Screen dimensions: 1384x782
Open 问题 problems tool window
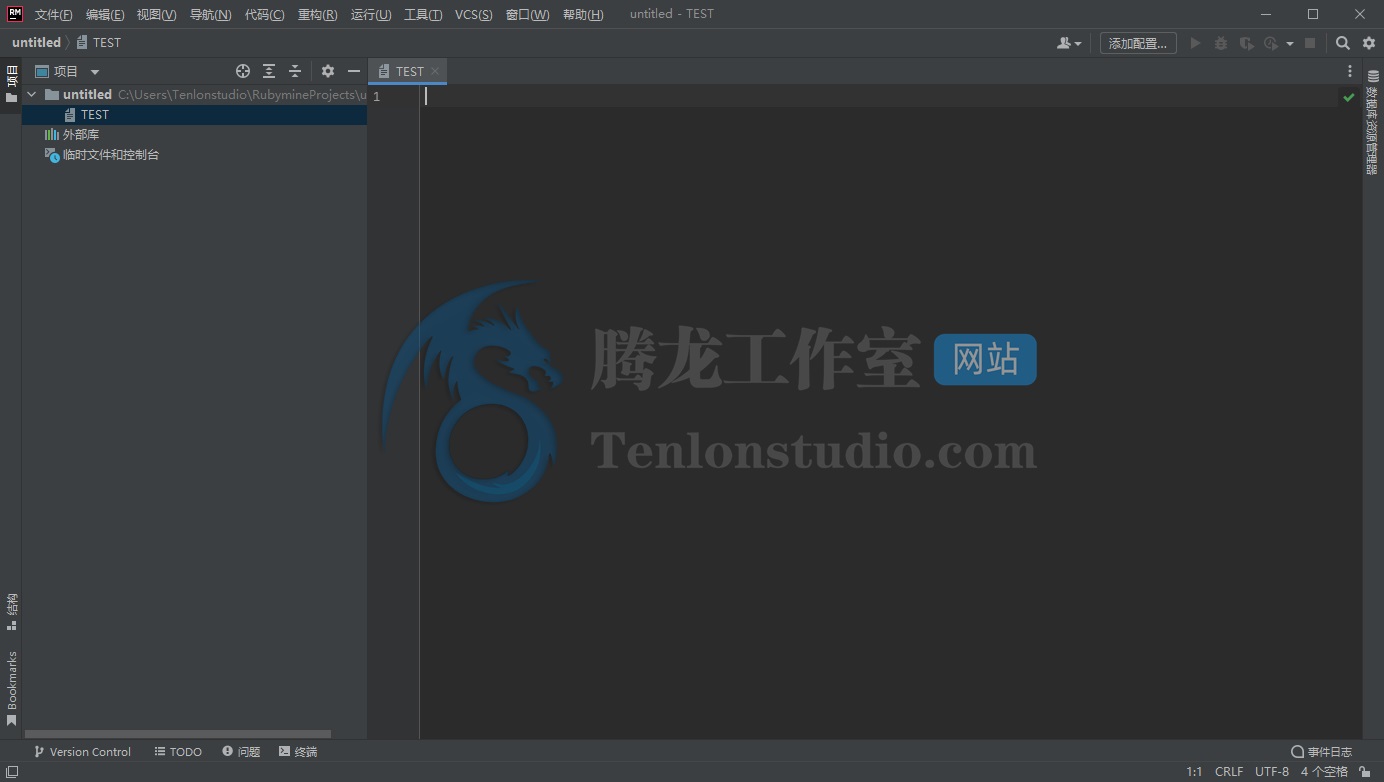coord(241,752)
